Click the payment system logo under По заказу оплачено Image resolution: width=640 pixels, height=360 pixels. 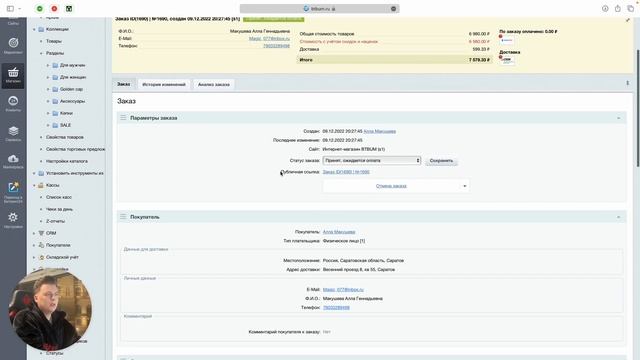coord(507,40)
